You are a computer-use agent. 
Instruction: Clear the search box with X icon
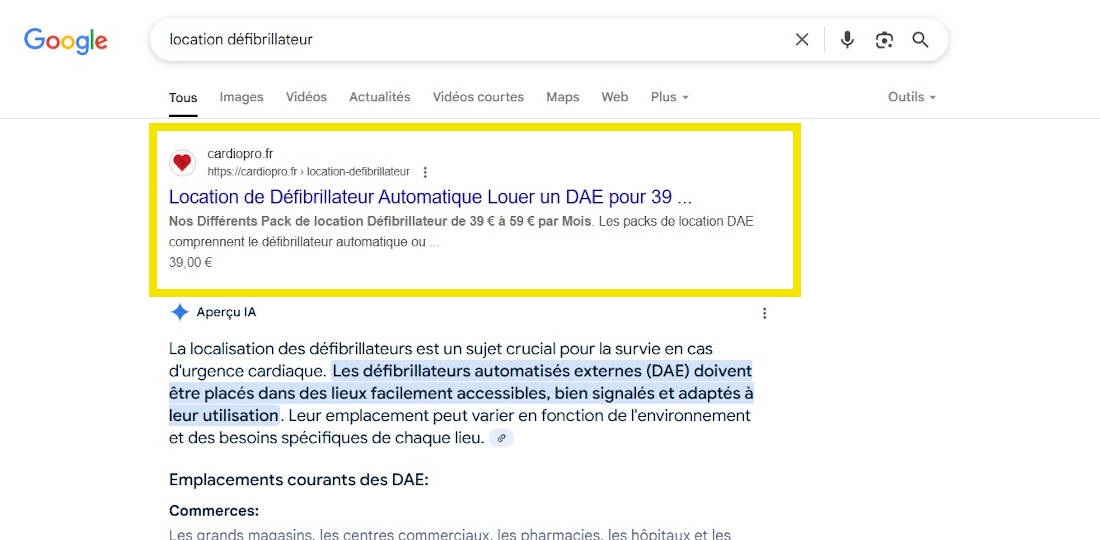801,40
